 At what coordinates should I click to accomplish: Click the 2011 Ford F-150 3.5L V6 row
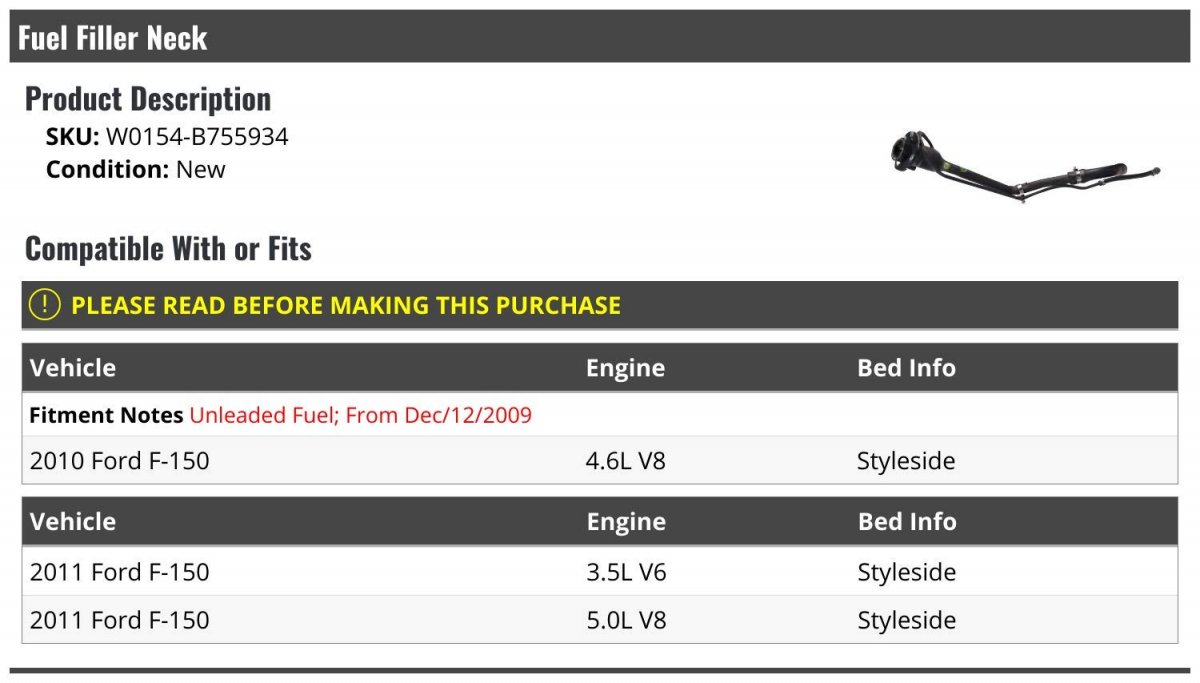click(600, 572)
